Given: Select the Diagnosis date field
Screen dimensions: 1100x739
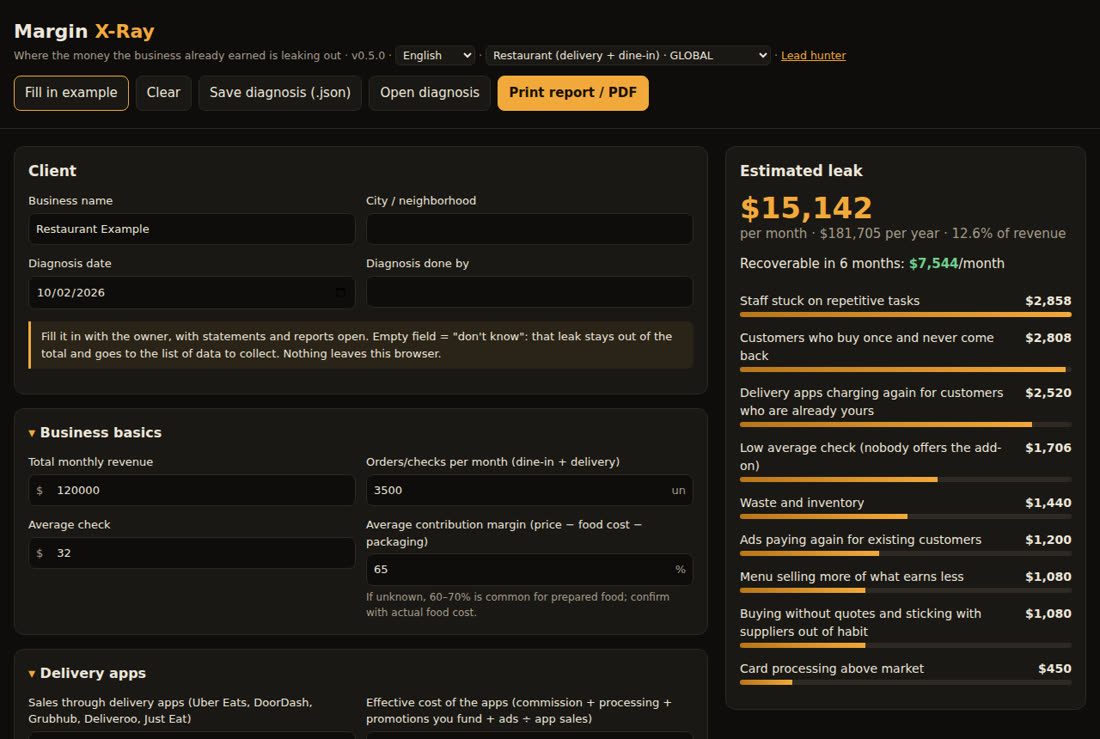Looking at the screenshot, I should [192, 293].
